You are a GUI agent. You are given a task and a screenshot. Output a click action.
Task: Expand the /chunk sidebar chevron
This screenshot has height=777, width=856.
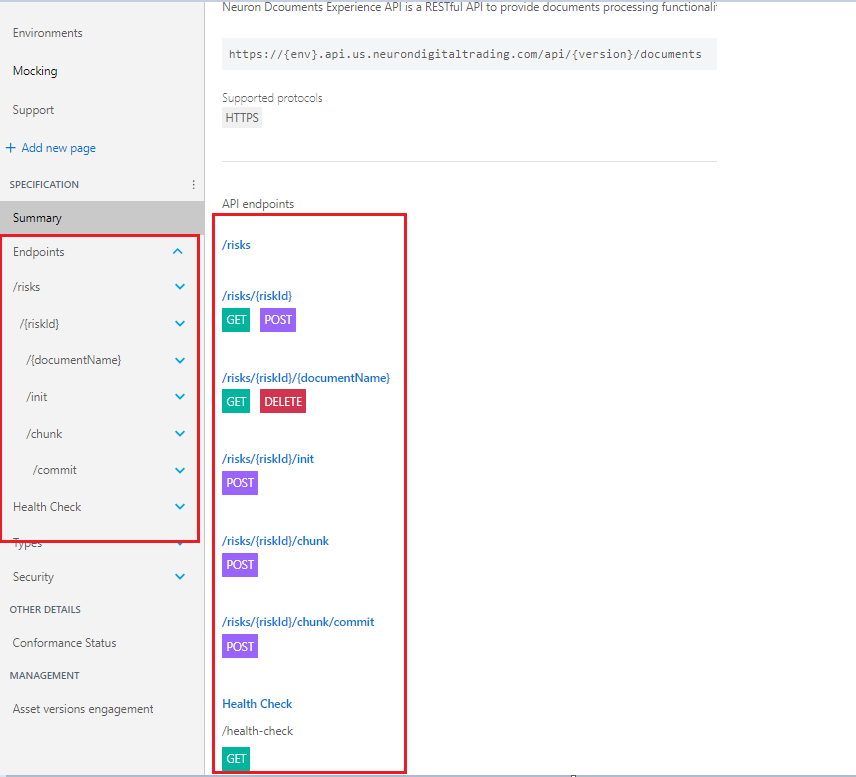[180, 434]
